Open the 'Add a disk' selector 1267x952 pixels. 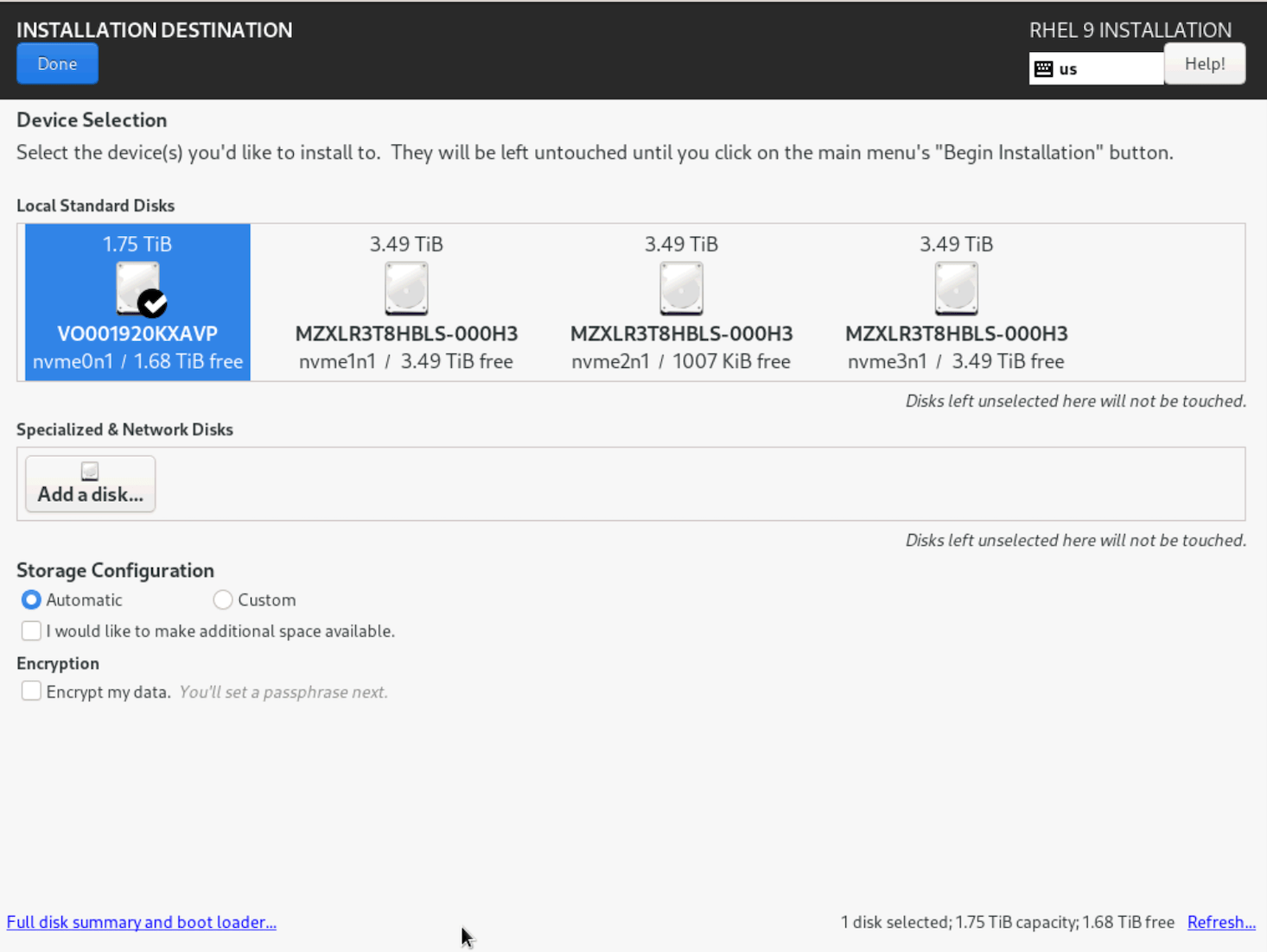[89, 483]
